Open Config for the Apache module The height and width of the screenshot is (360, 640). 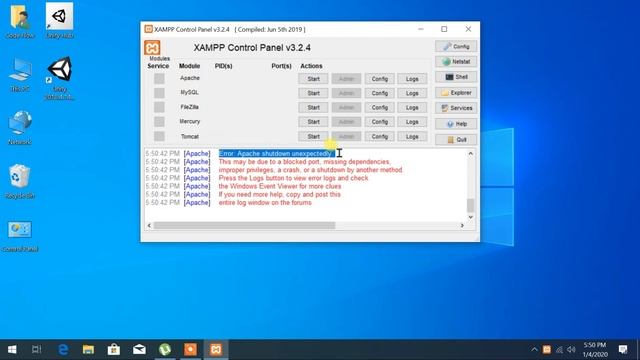(x=380, y=79)
